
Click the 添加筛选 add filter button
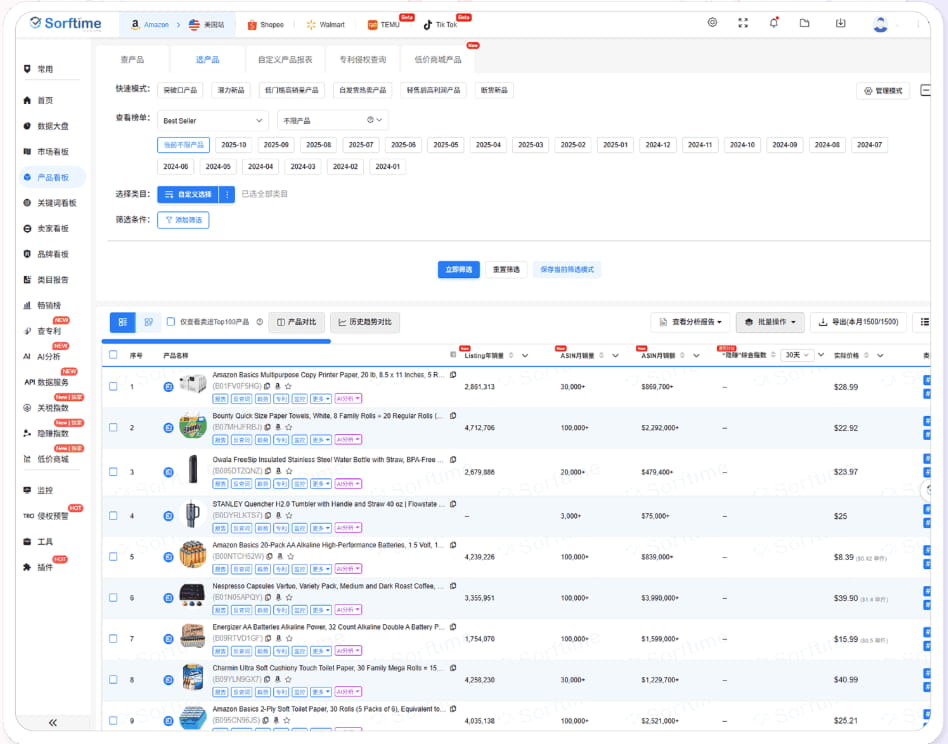(183, 220)
